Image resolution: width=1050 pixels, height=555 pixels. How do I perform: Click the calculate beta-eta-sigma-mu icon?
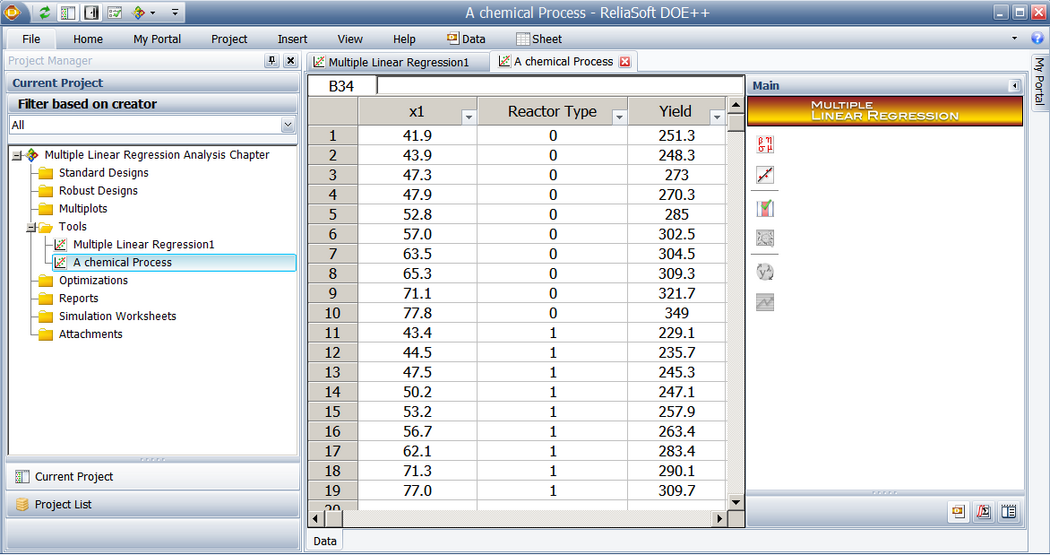765,144
